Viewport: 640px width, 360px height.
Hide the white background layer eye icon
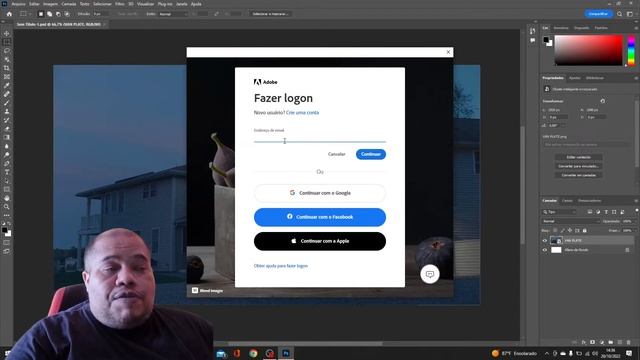[x=544, y=250]
